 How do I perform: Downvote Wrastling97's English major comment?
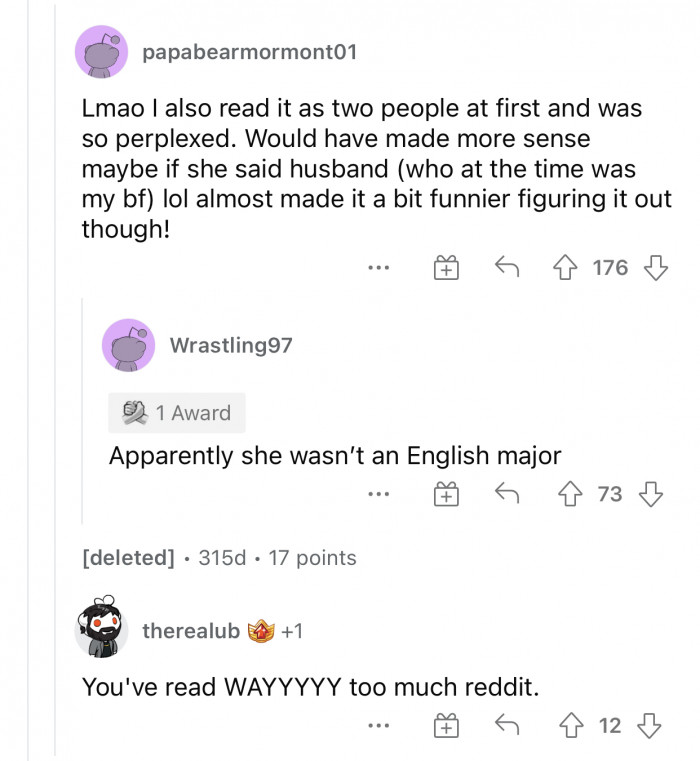[650, 494]
